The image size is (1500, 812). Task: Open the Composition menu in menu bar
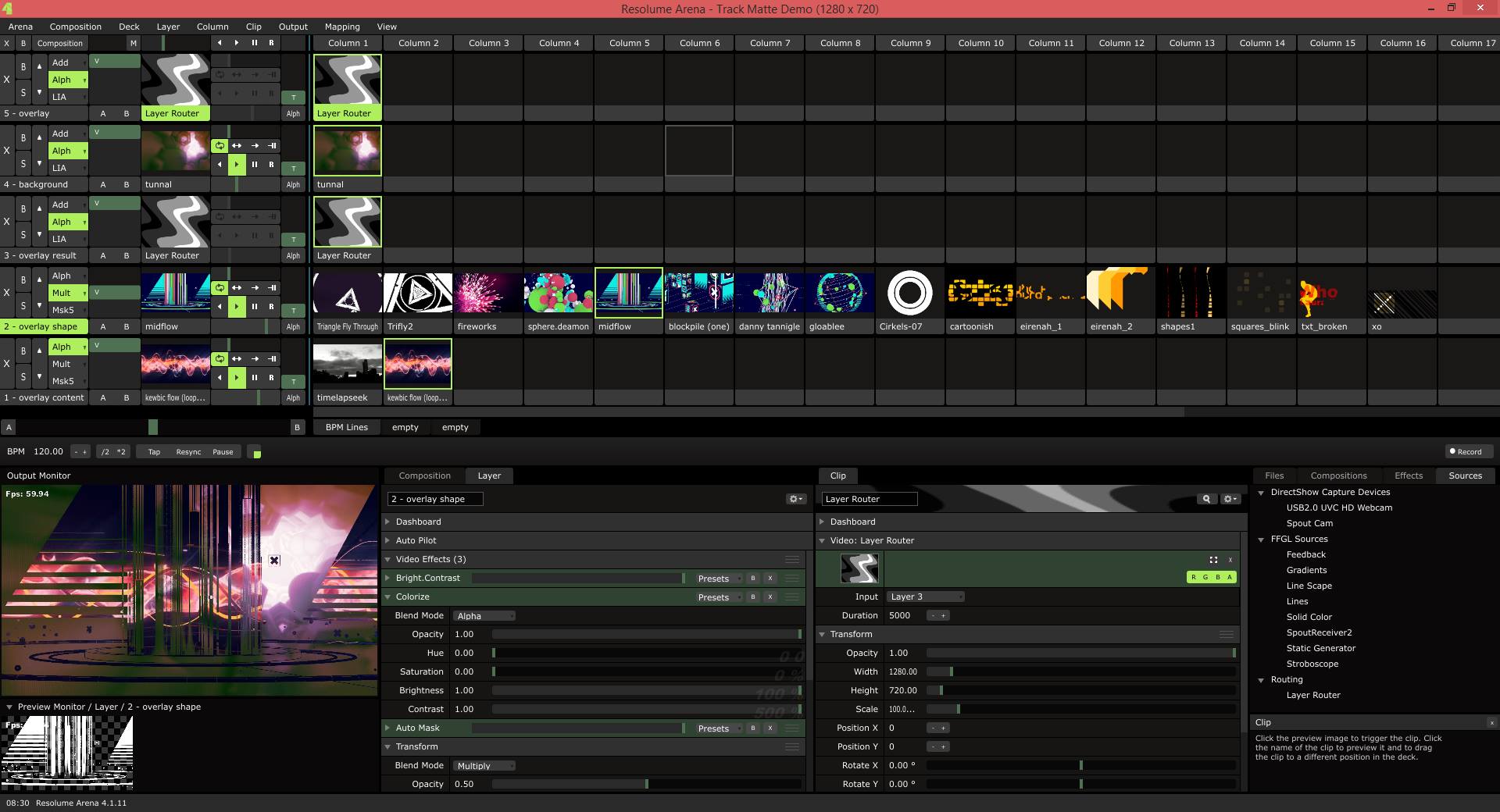[75, 27]
